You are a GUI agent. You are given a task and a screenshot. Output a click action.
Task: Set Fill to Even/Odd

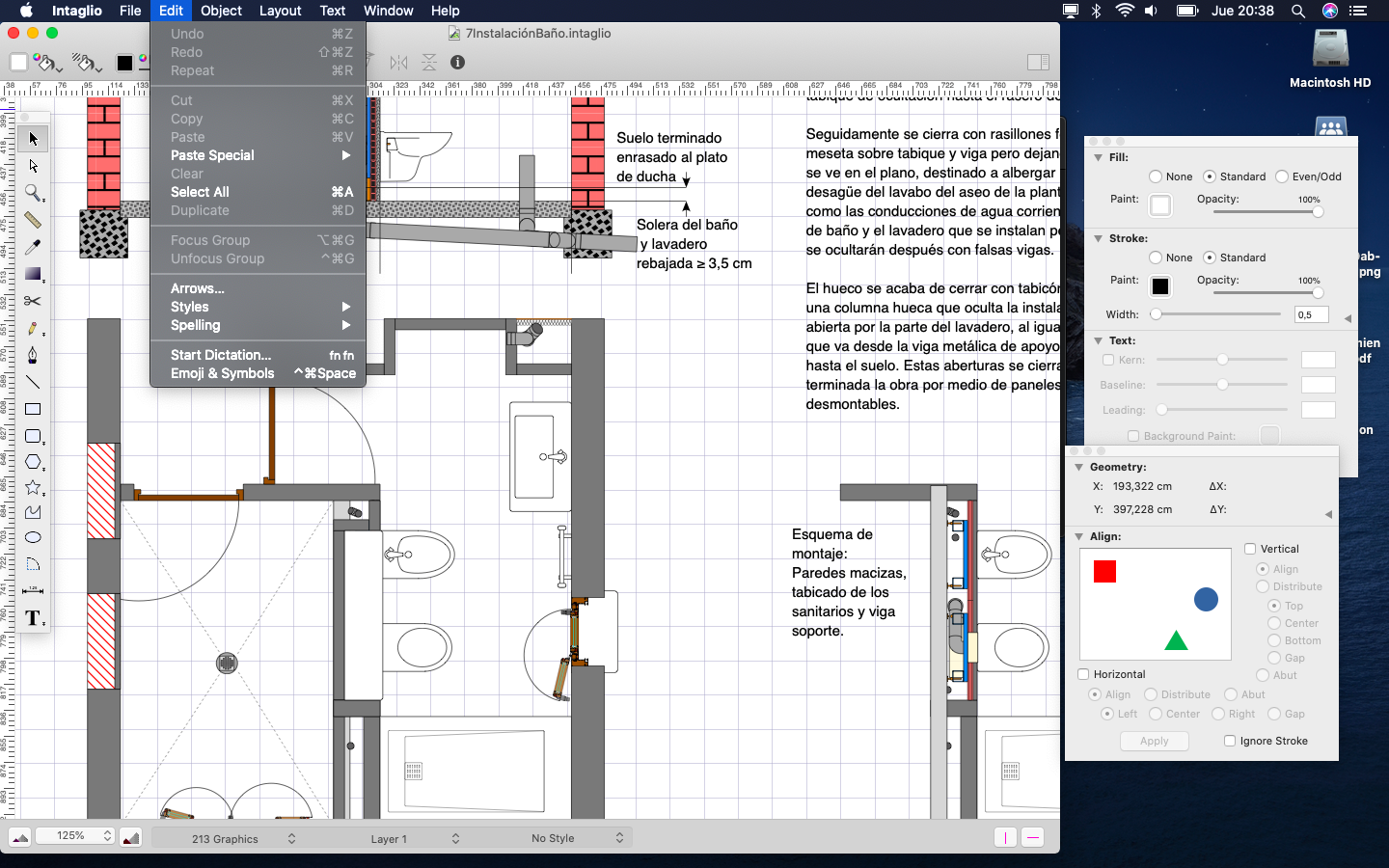tap(1282, 176)
